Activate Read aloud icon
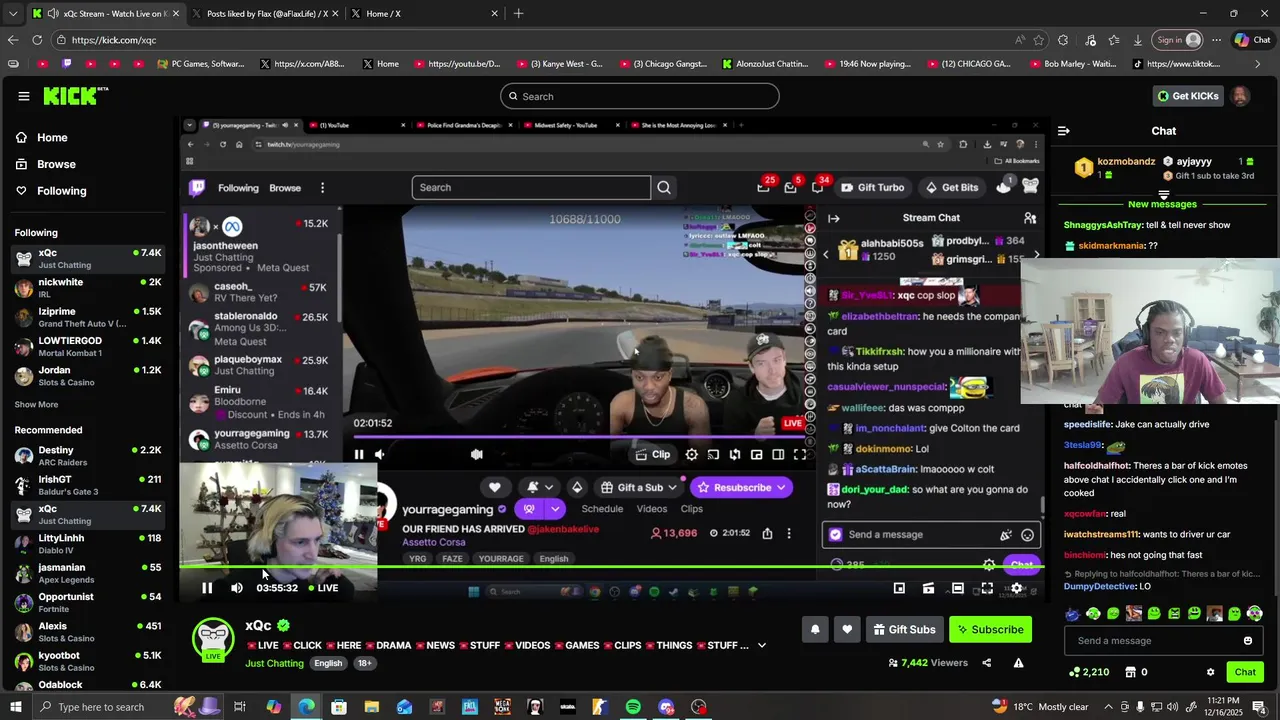This screenshot has width=1280, height=720. (x=1019, y=40)
